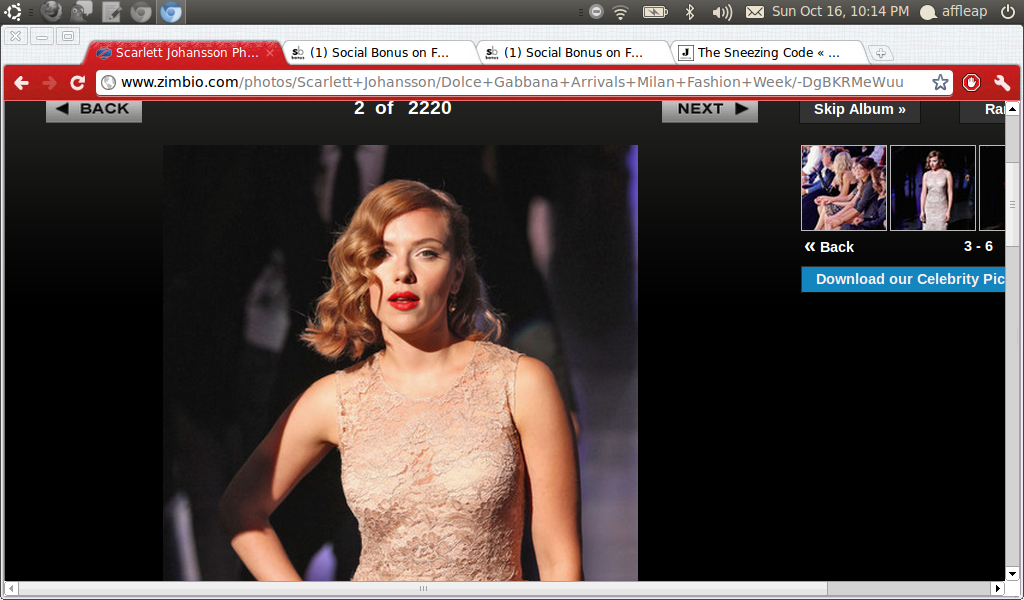Open the affleap user menu
Screen dimensions: 1024x600
953,12
